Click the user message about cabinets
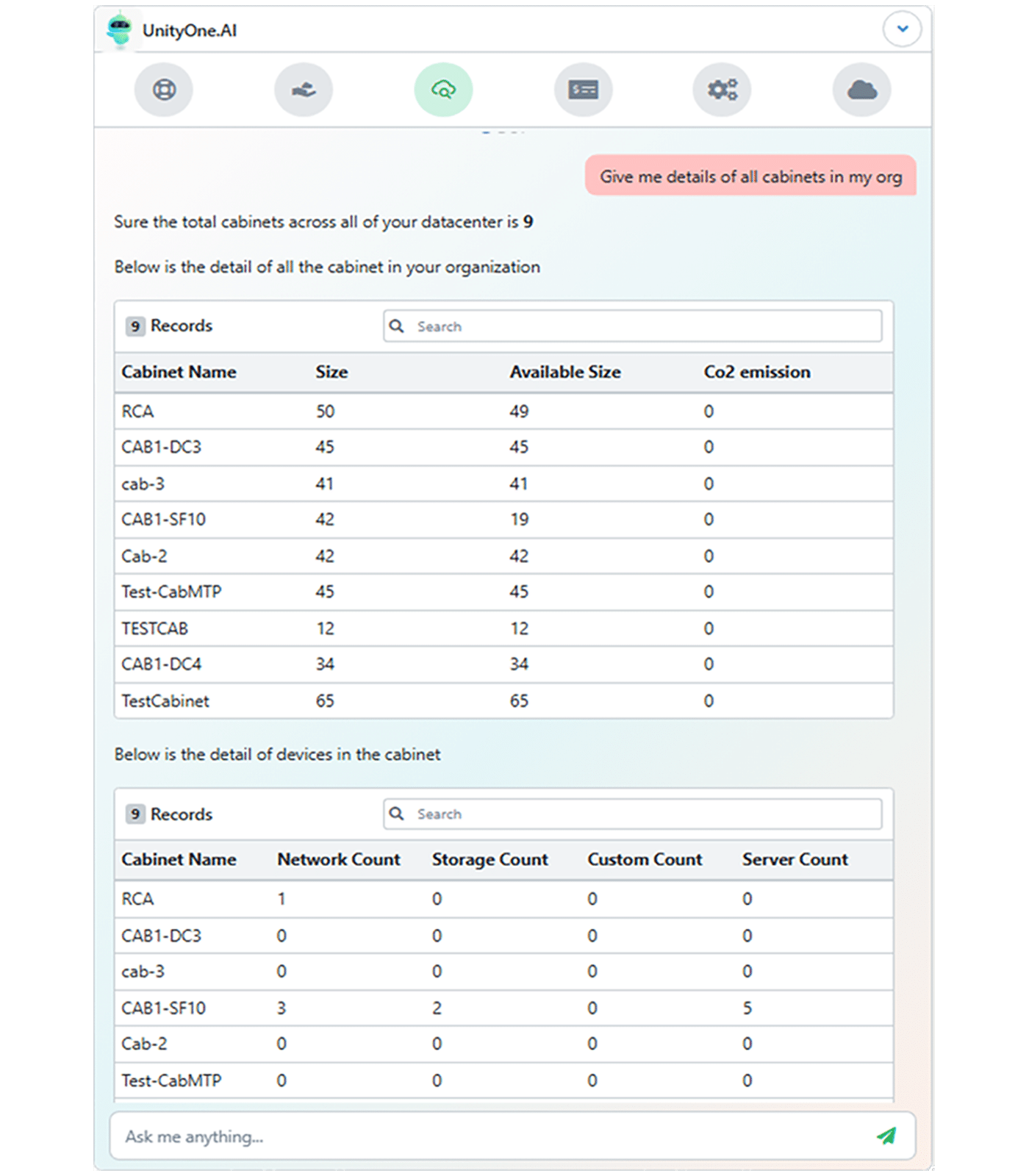The height and width of the screenshot is (1176, 1029). point(750,176)
